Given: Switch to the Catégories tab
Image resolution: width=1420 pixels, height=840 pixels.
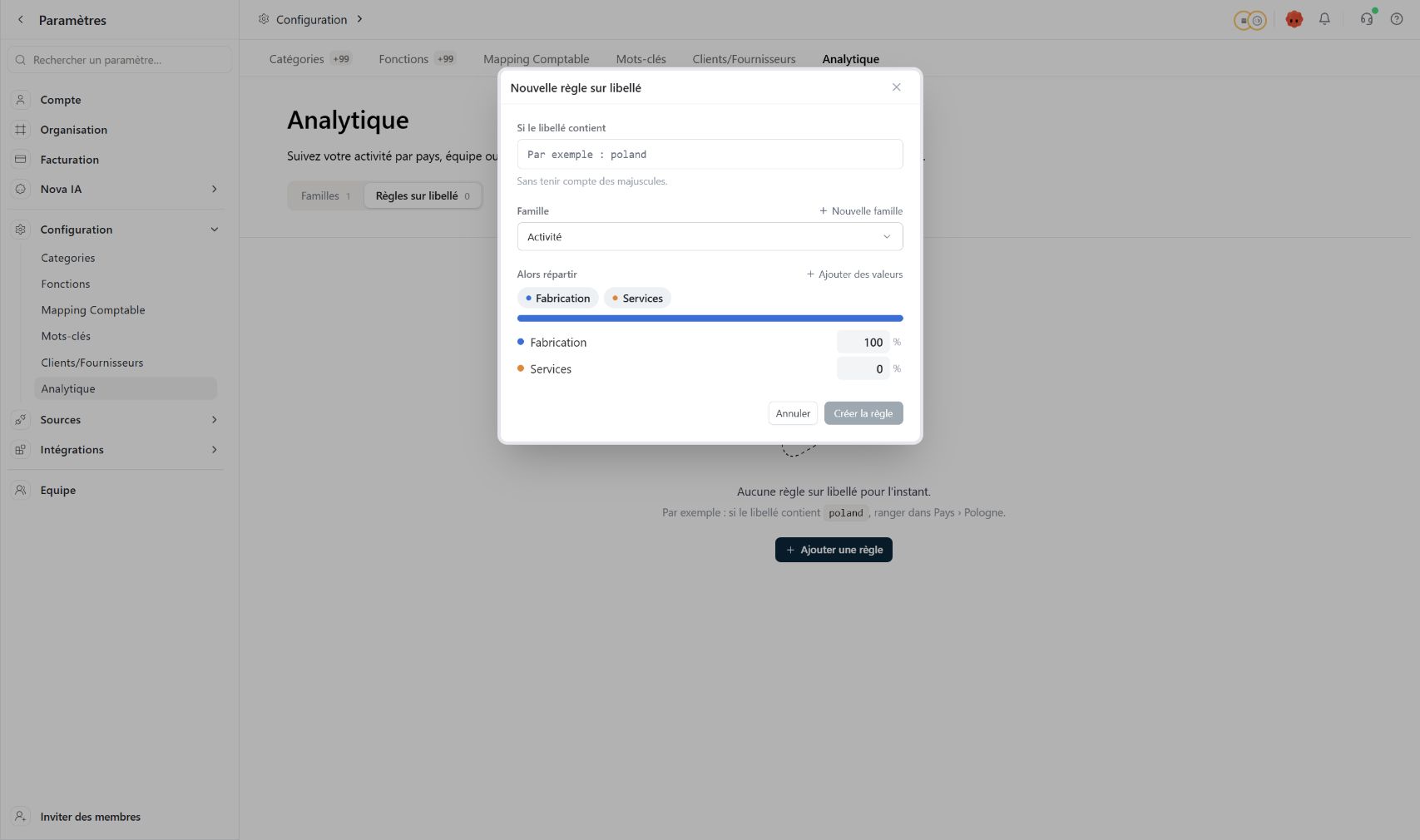Looking at the screenshot, I should (309, 59).
